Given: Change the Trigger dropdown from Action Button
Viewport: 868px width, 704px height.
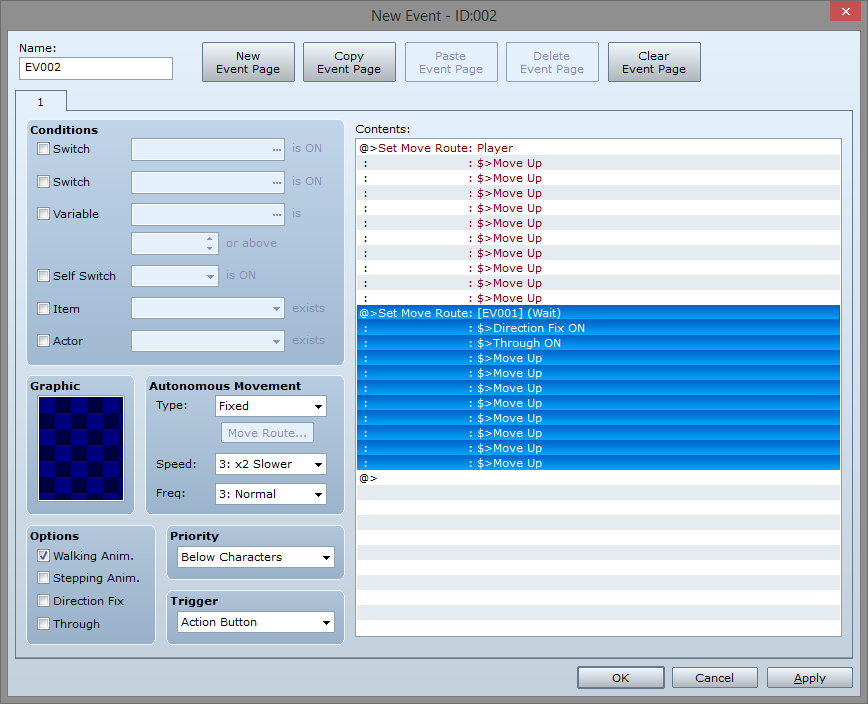Looking at the screenshot, I should tap(256, 622).
